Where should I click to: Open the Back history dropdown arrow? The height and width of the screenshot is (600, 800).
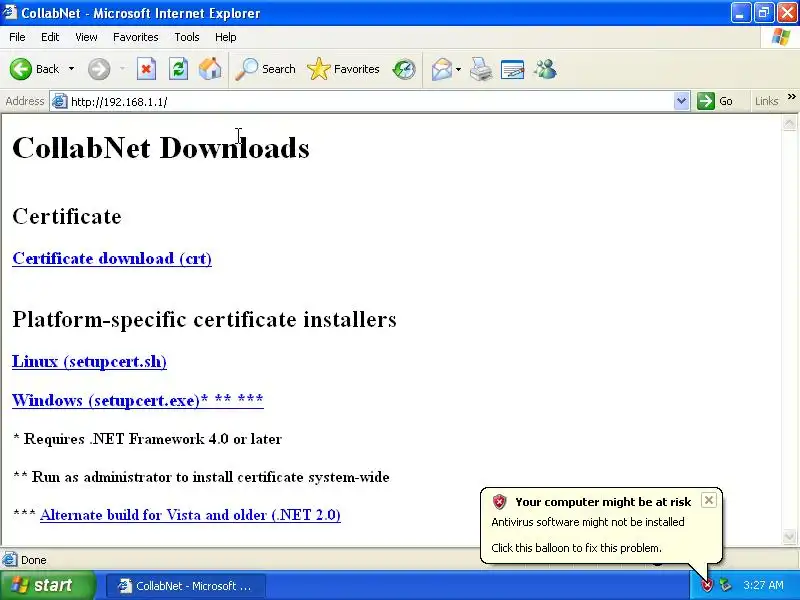coord(71,69)
